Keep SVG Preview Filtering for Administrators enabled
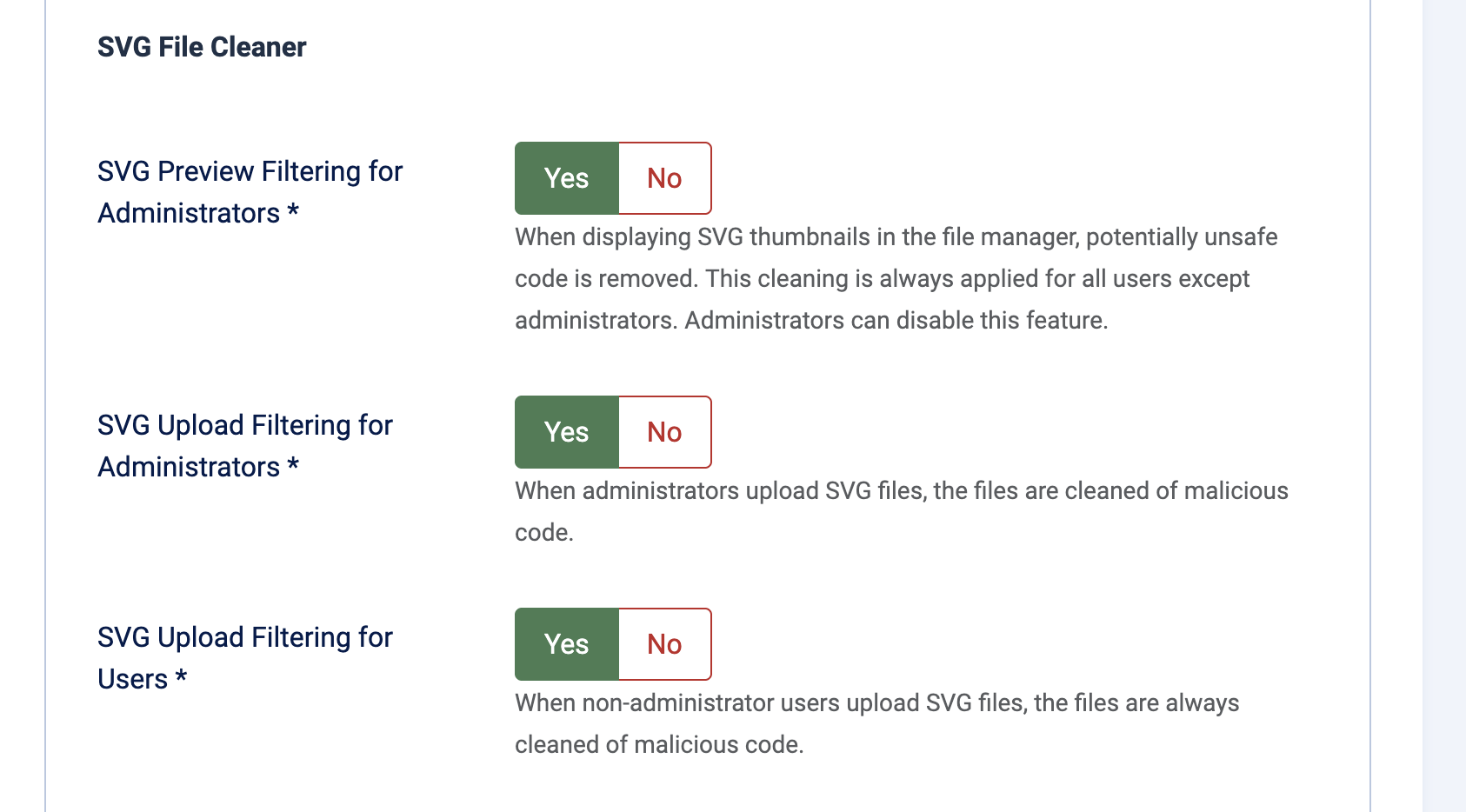The height and width of the screenshot is (812, 1466). click(567, 178)
